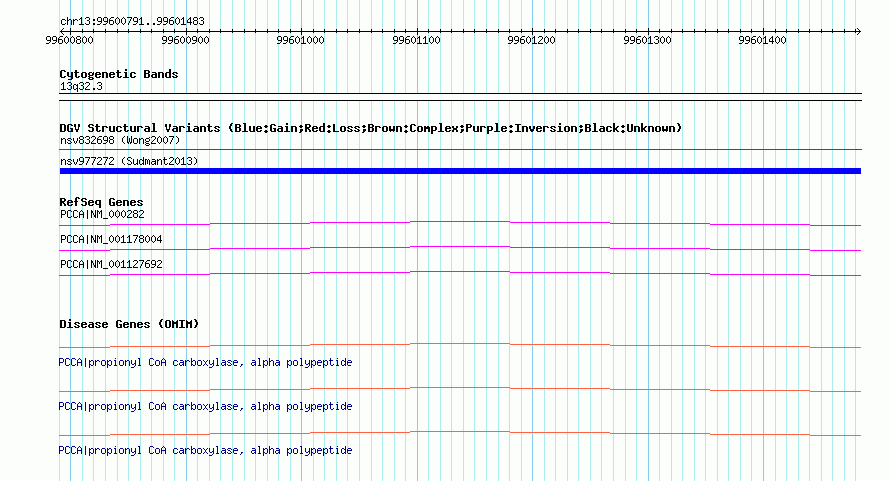
Task: Open the first PCCA propionyl CoA carboxylase link
Action: pos(205,362)
